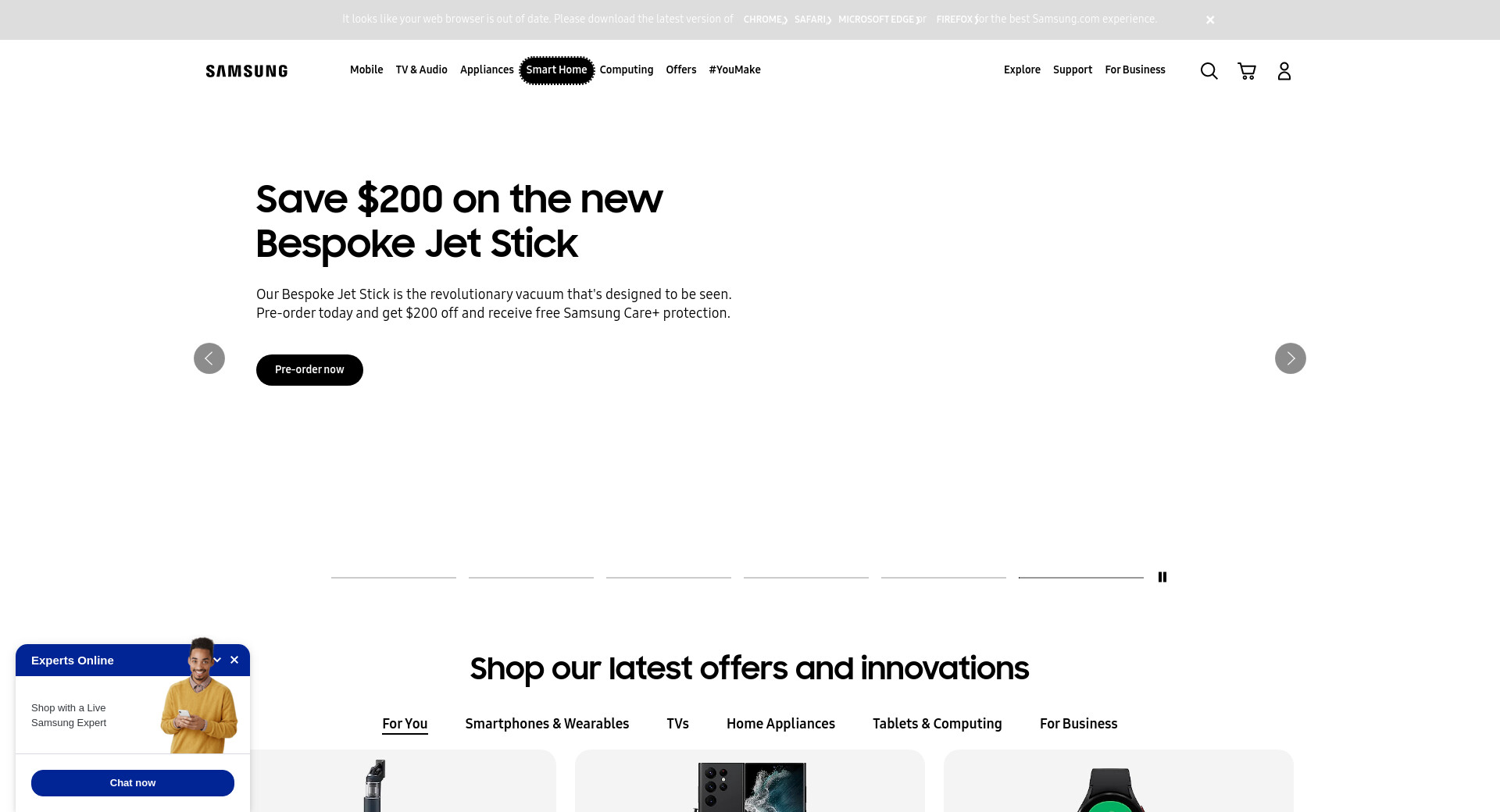Screen dimensions: 1500x812
Task: Follow the Chrome download link
Action: (x=765, y=20)
